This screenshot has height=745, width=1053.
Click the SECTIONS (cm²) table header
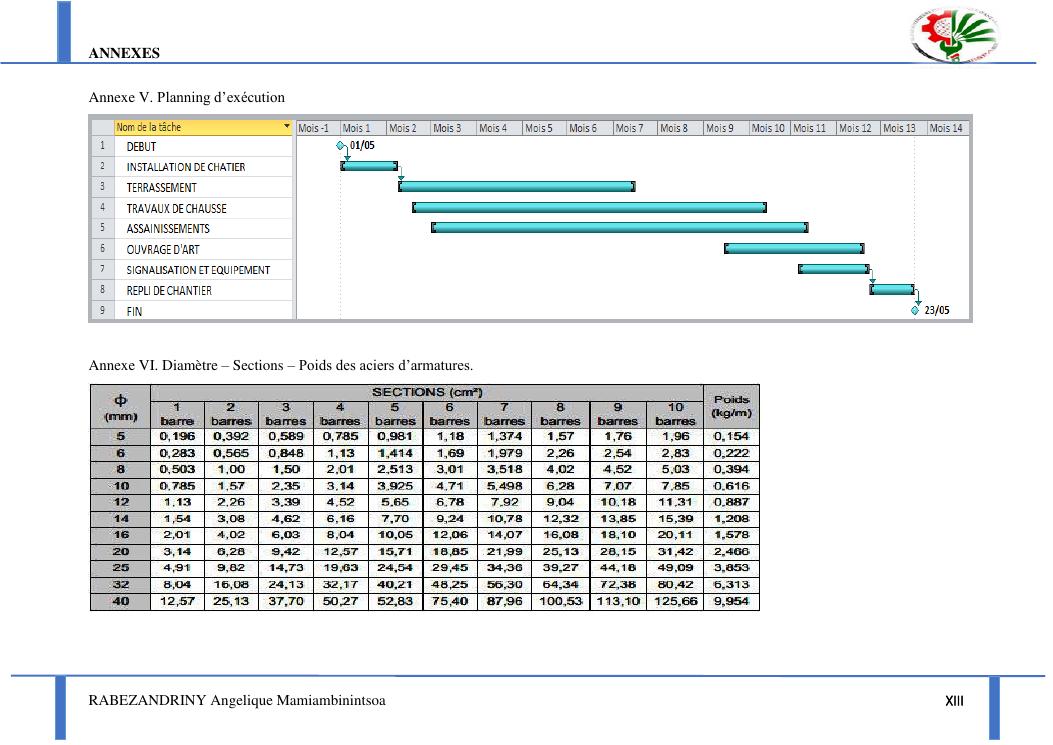(427, 392)
